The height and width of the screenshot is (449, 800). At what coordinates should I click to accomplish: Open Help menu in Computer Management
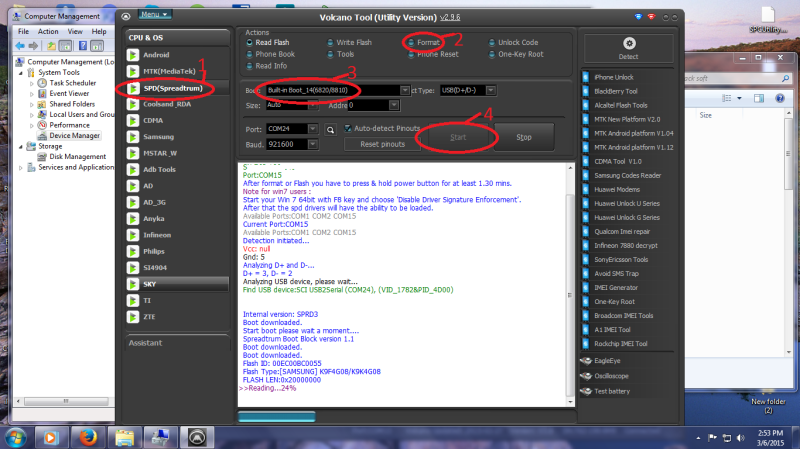click(99, 32)
